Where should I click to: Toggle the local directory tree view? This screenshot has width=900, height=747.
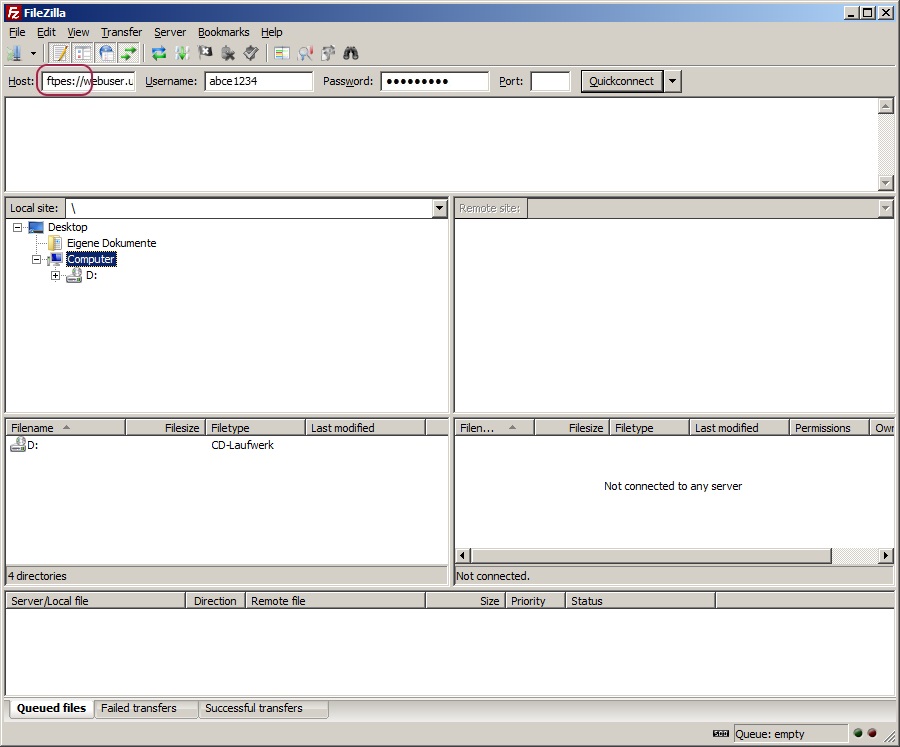pos(83,53)
